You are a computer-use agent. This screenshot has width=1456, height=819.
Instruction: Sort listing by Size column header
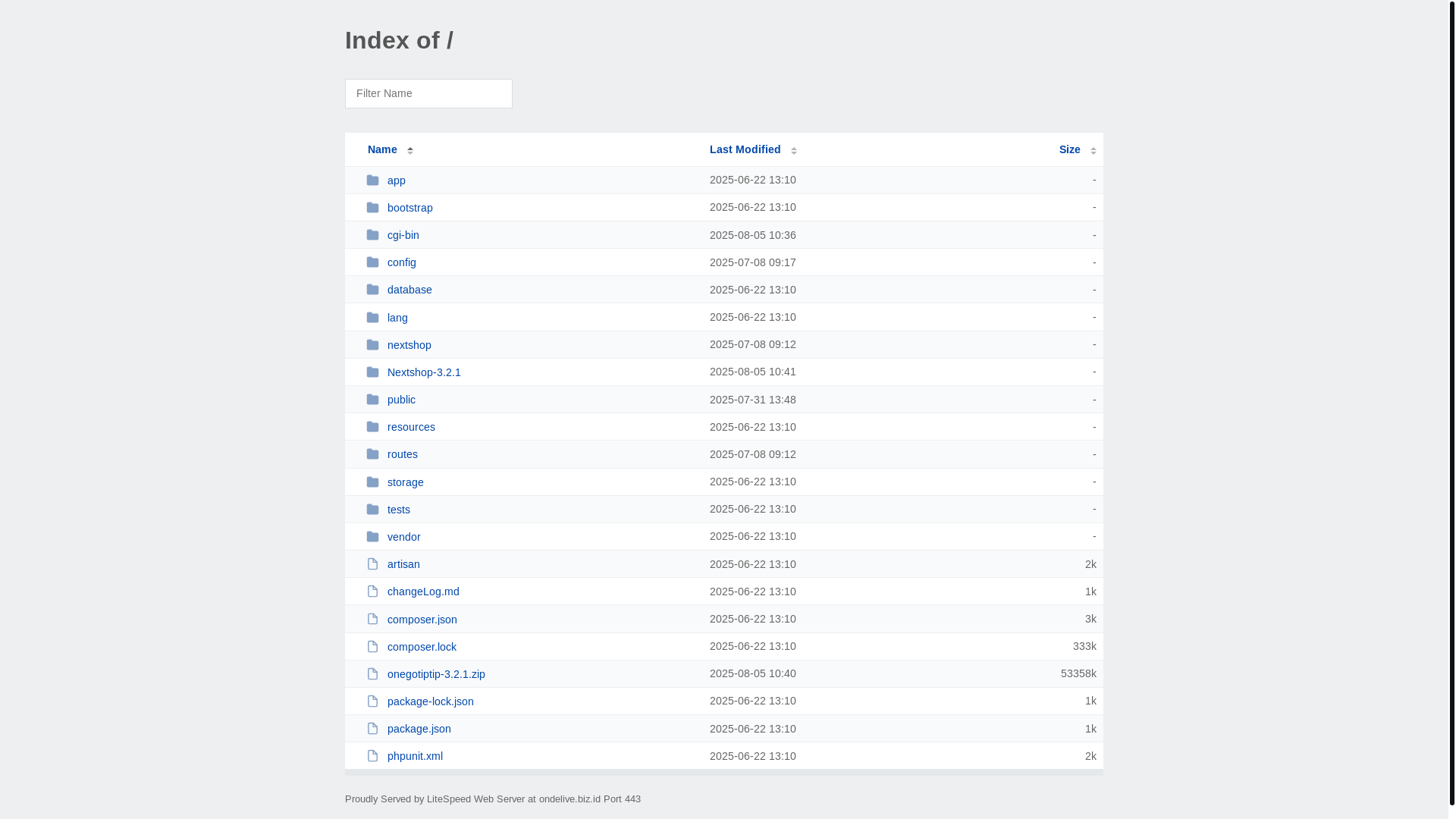point(1069,149)
